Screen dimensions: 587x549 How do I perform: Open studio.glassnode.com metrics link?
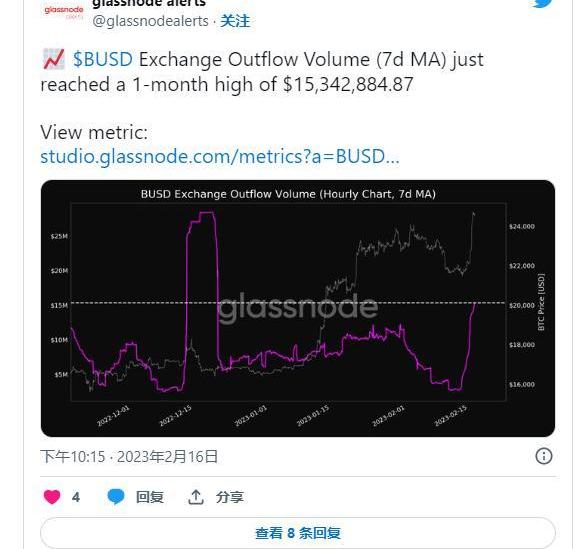click(x=220, y=156)
